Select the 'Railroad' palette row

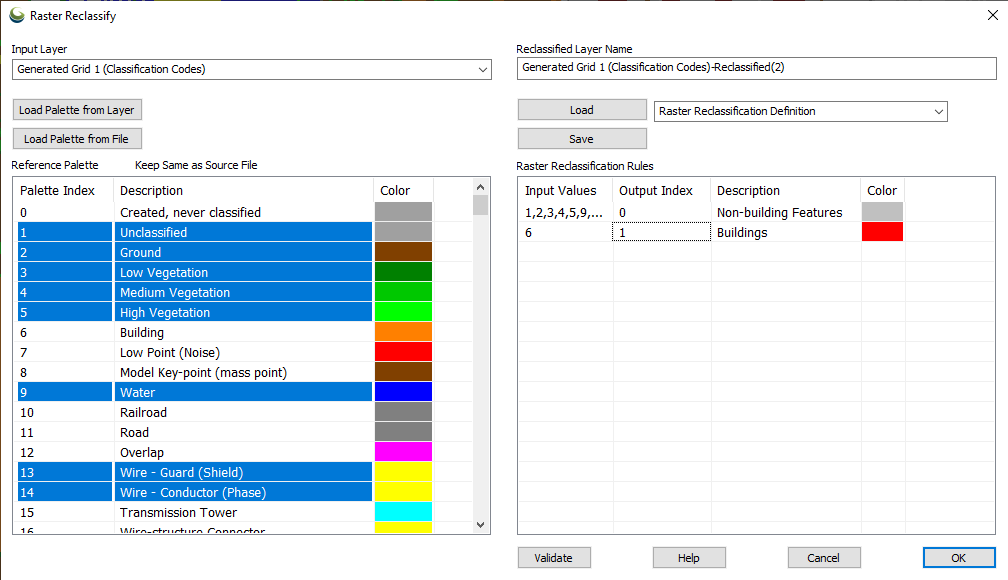click(x=225, y=412)
